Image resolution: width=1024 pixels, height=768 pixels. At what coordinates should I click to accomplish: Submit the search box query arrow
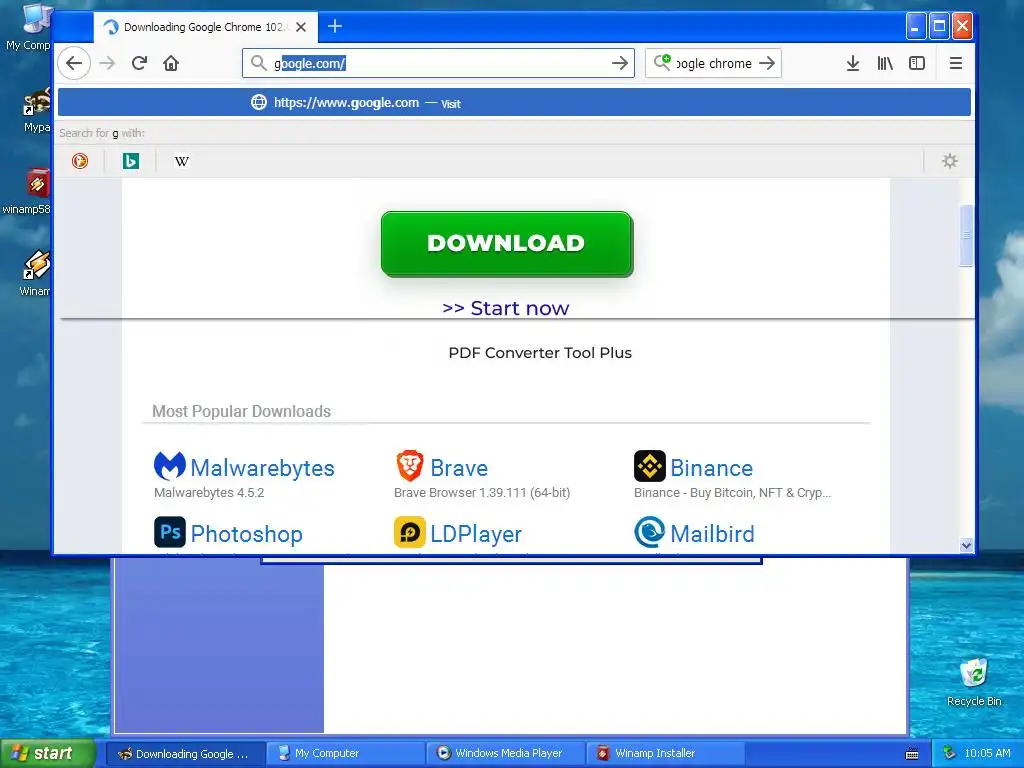[767, 63]
